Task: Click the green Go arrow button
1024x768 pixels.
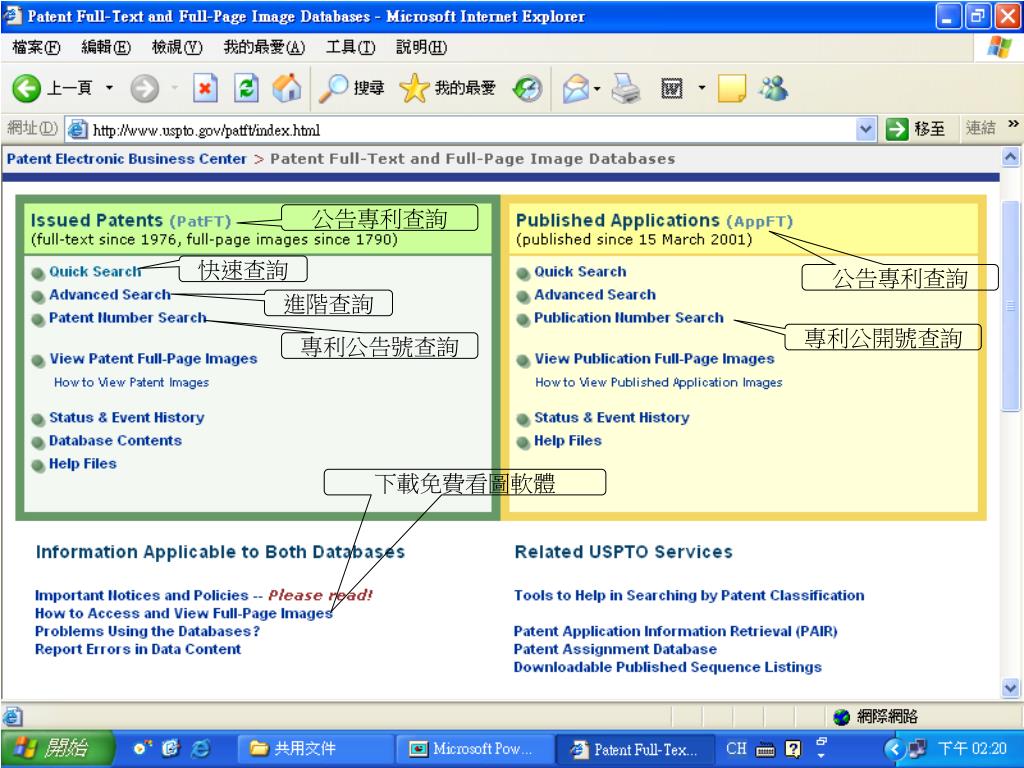Action: pos(897,129)
